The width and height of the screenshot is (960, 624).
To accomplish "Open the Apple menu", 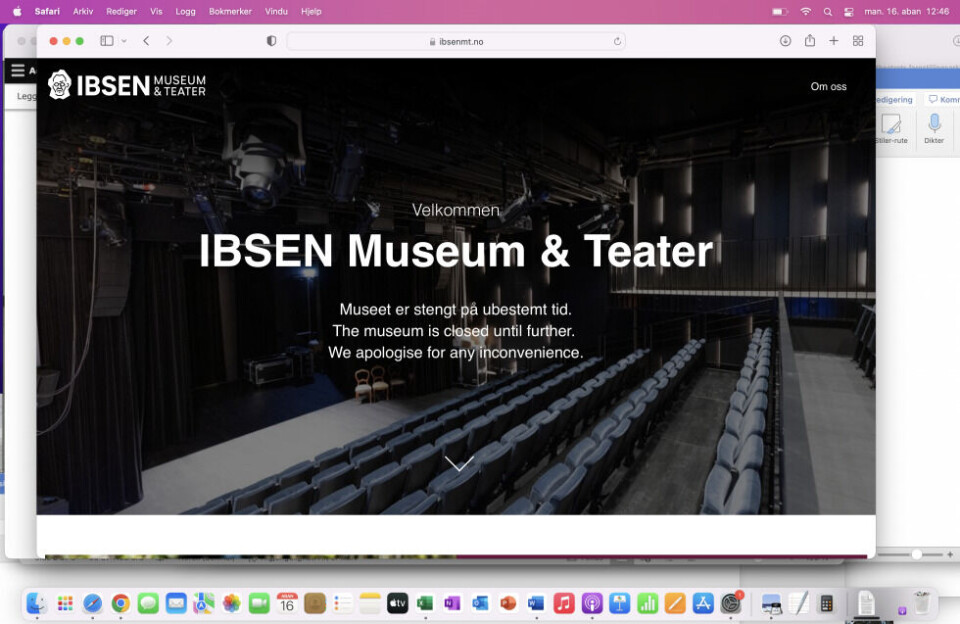I will [x=17, y=11].
